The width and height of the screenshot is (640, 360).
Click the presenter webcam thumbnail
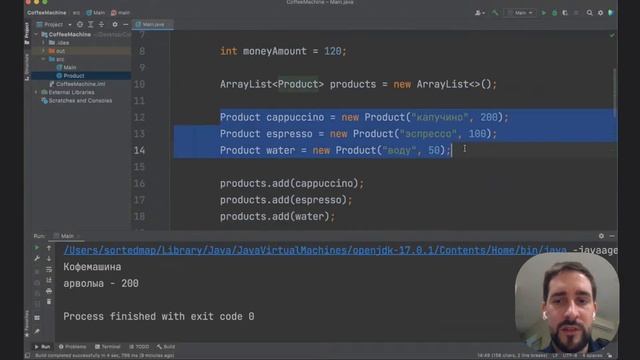click(567, 303)
